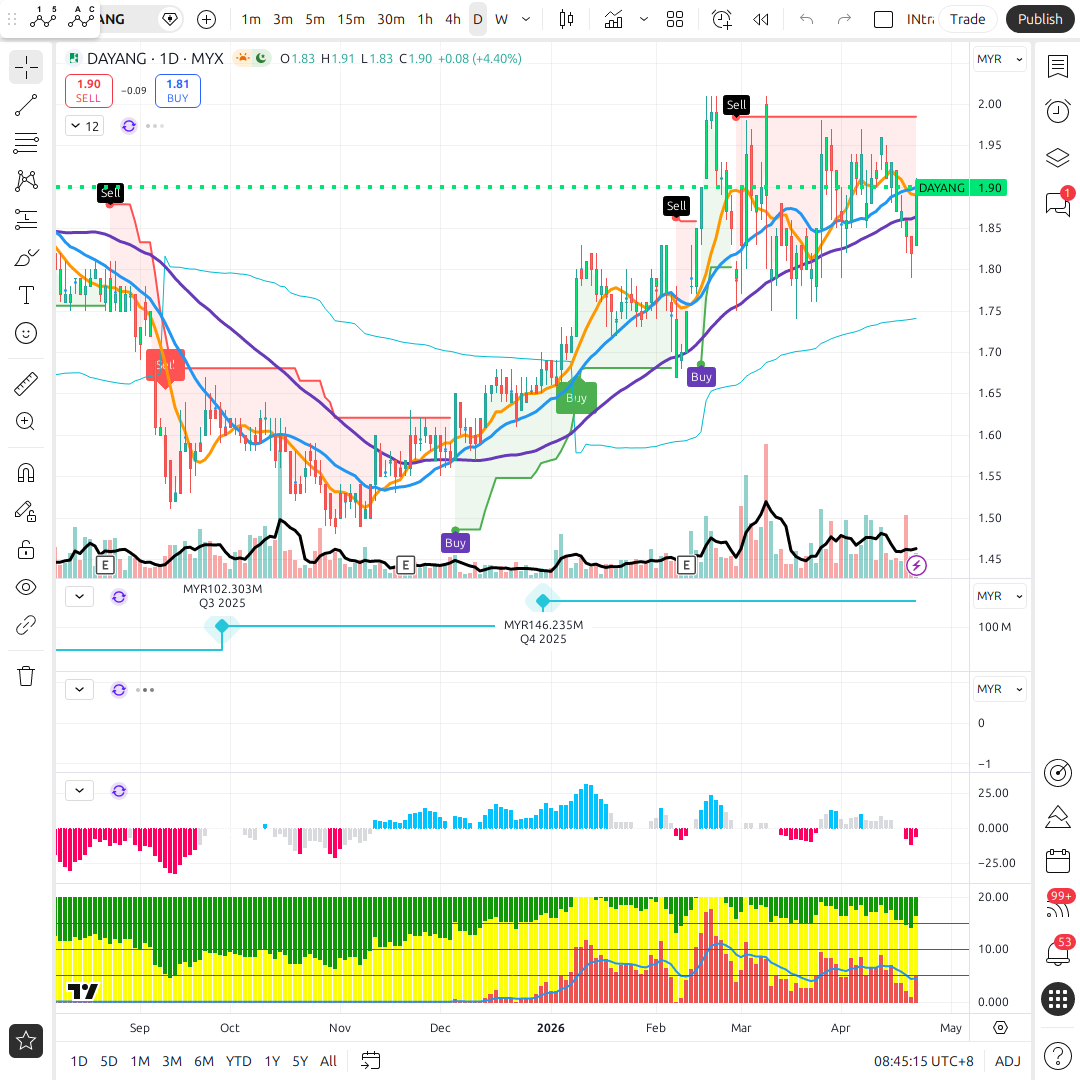Screen dimensions: 1080x1080
Task: Open the layout grid selector
Action: pyautogui.click(x=675, y=19)
